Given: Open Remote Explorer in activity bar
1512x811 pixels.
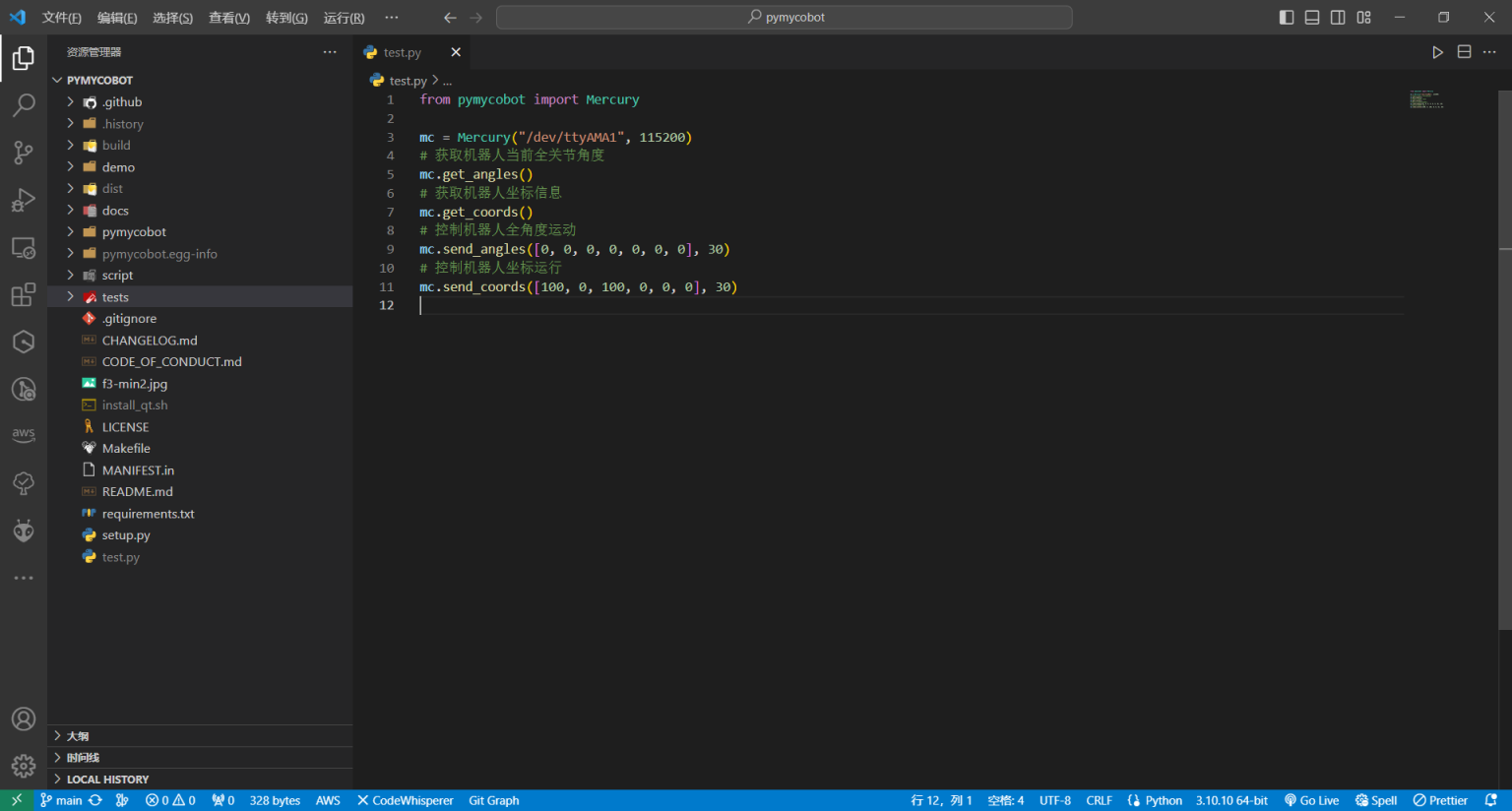Looking at the screenshot, I should click(x=24, y=247).
